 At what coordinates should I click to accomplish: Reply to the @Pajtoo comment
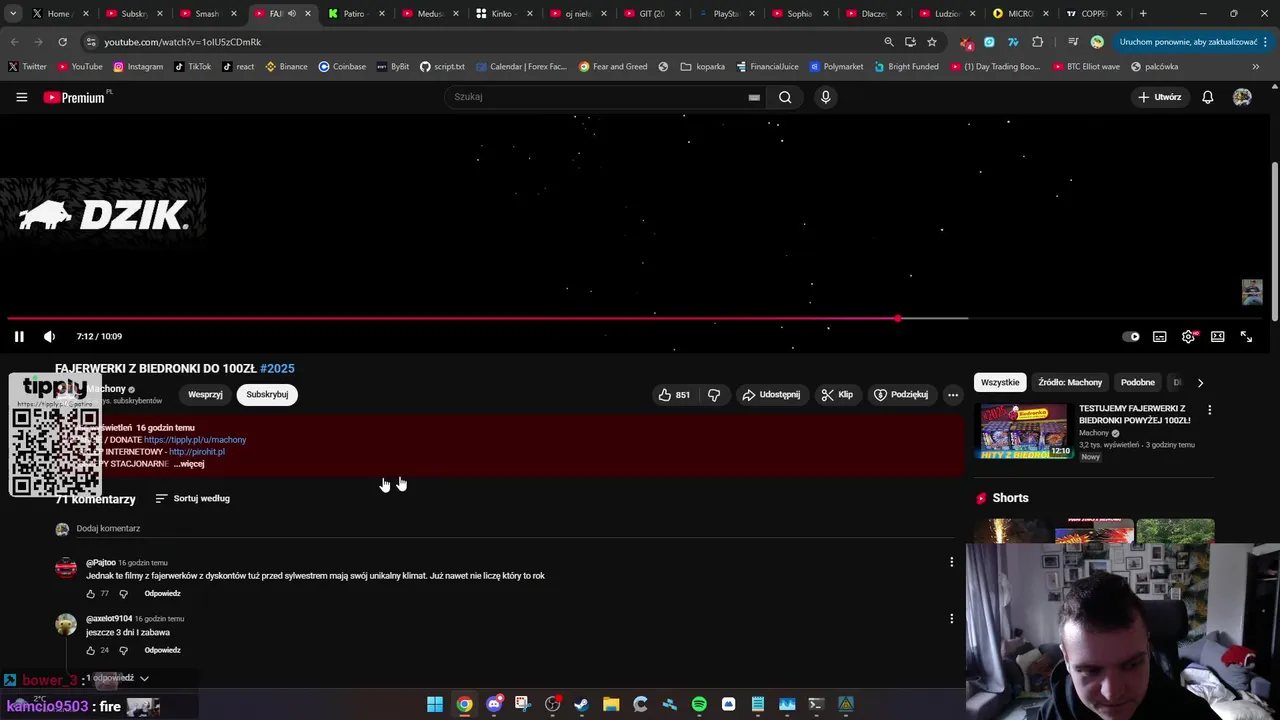pyautogui.click(x=162, y=594)
